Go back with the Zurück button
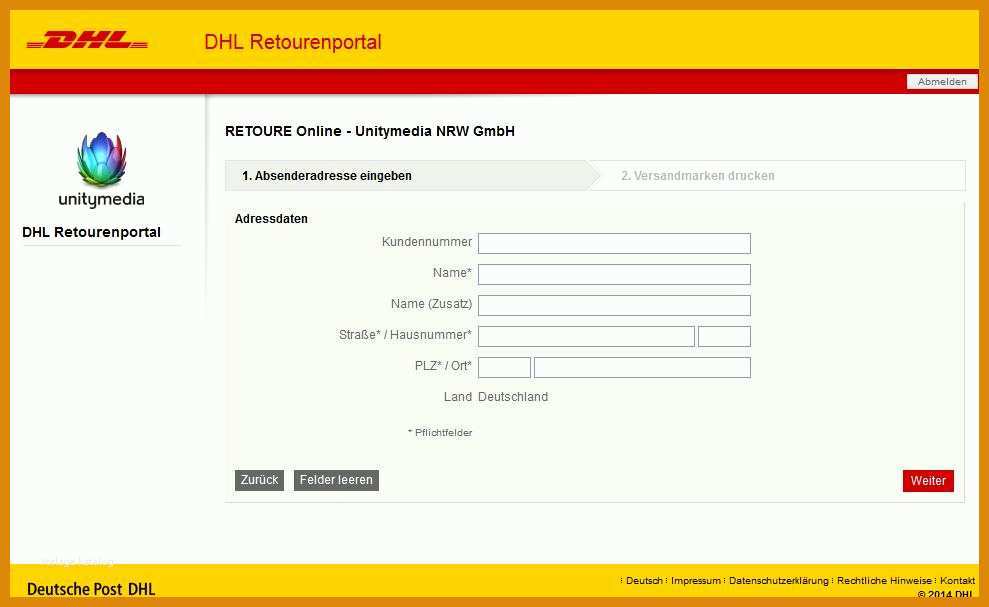Screen dimensions: 989x607 tap(259, 480)
